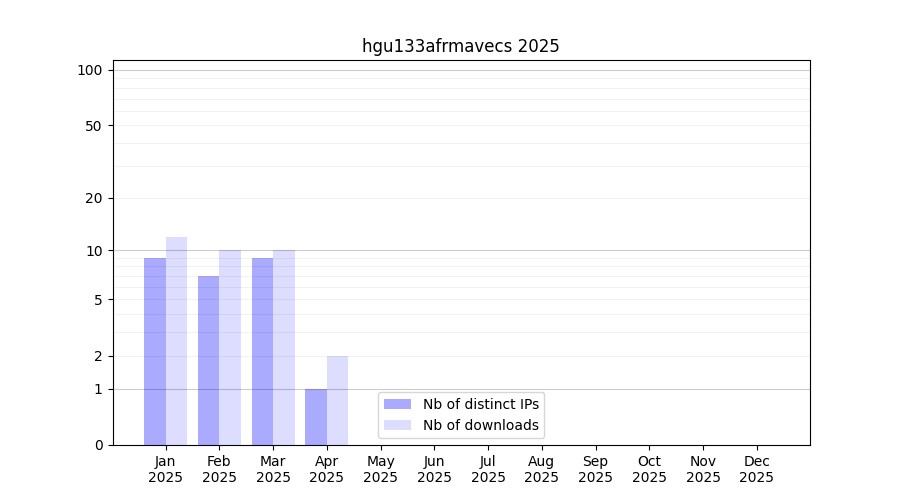
Task: Select the Feb 2025 distinct IPs bar
Action: [x=208, y=360]
